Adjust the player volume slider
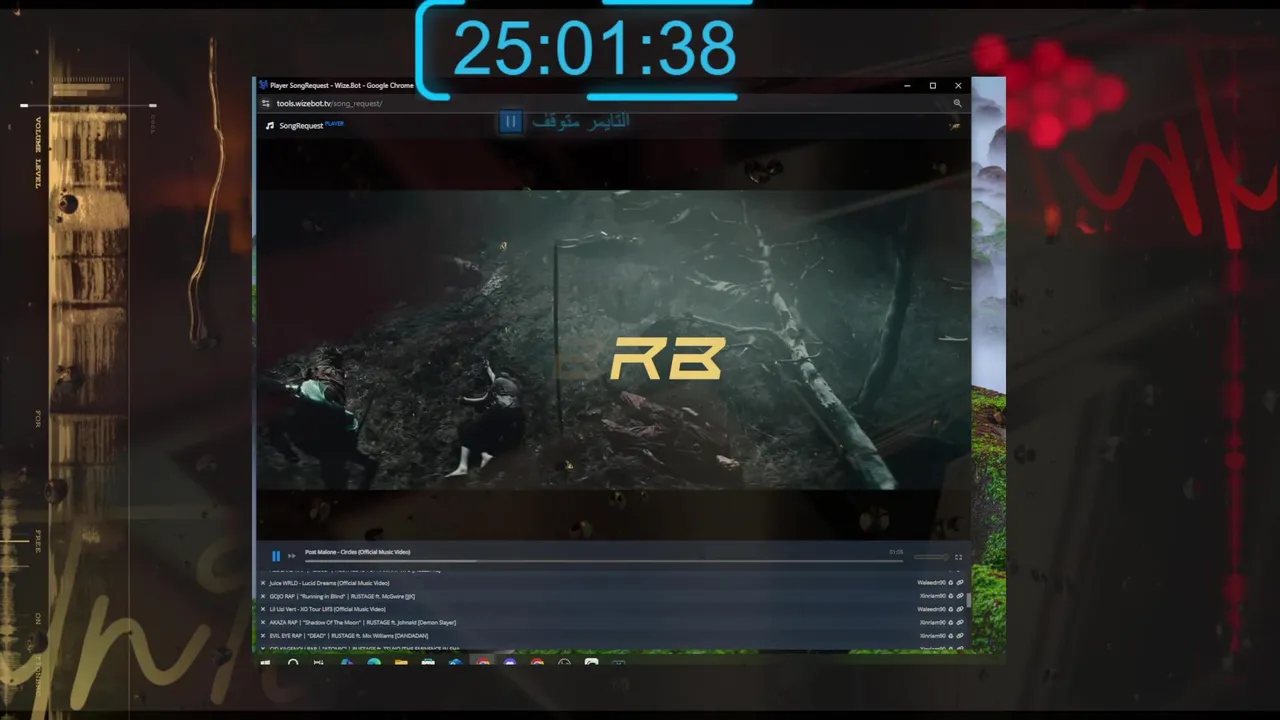The width and height of the screenshot is (1280, 720). tap(931, 557)
